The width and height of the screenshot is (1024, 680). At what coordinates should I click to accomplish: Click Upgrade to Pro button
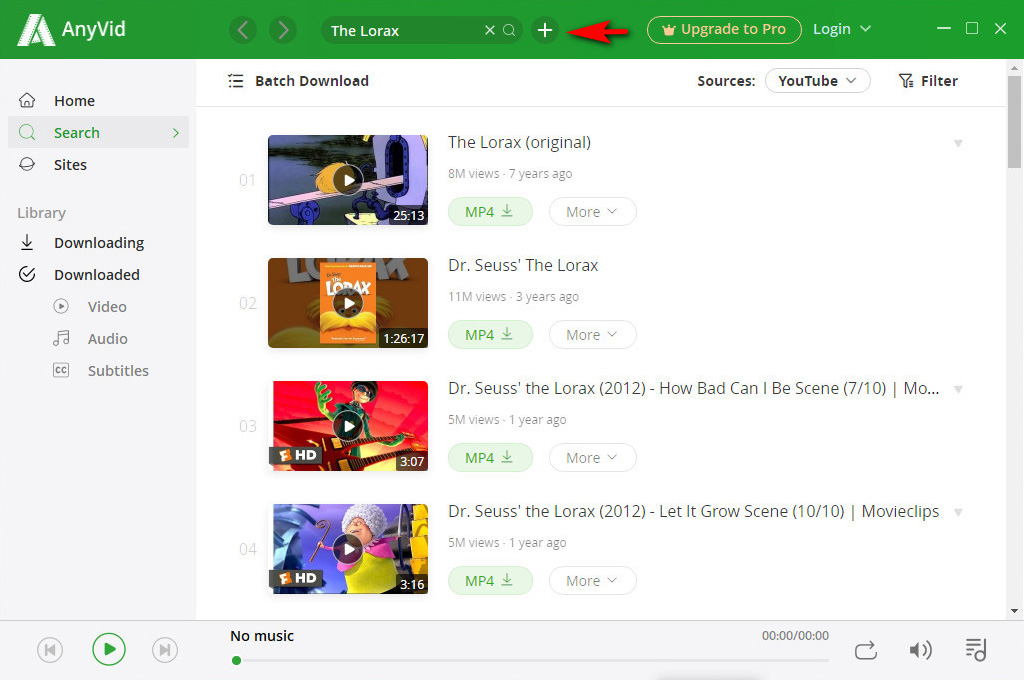tap(724, 30)
